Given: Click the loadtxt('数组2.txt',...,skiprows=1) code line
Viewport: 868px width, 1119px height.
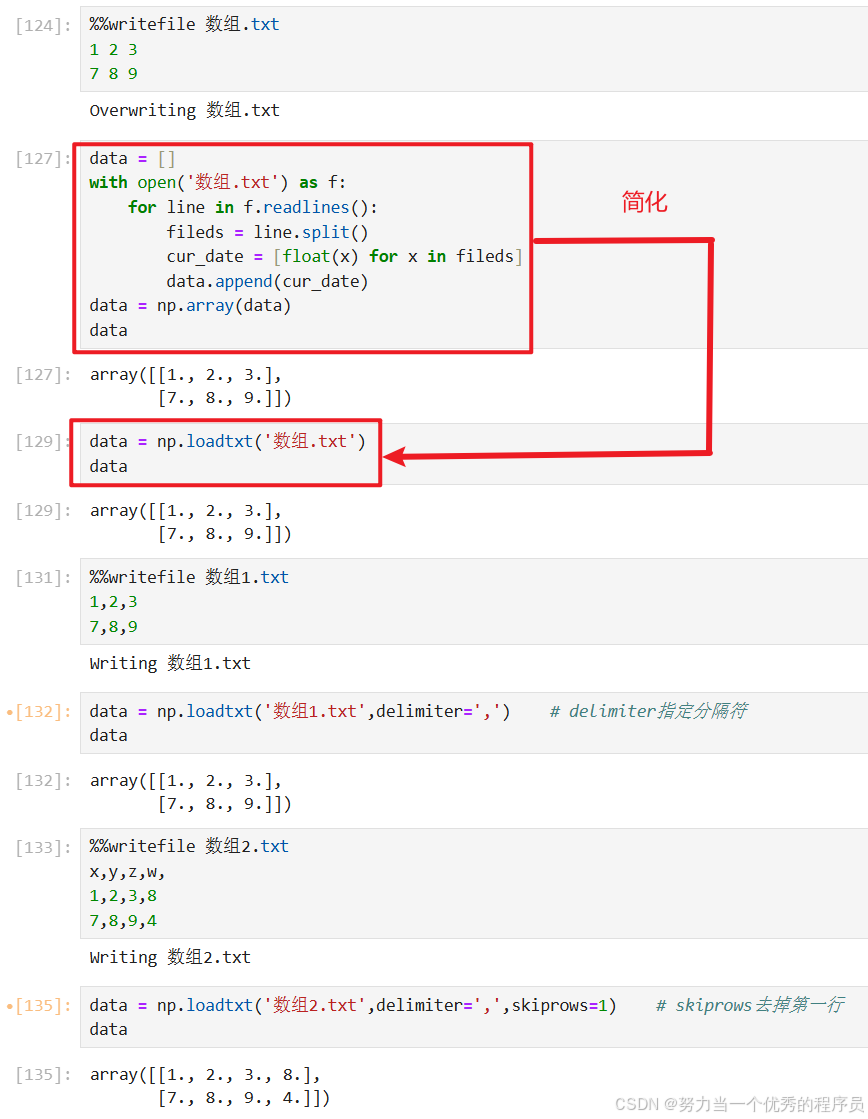Looking at the screenshot, I should pos(353,1006).
